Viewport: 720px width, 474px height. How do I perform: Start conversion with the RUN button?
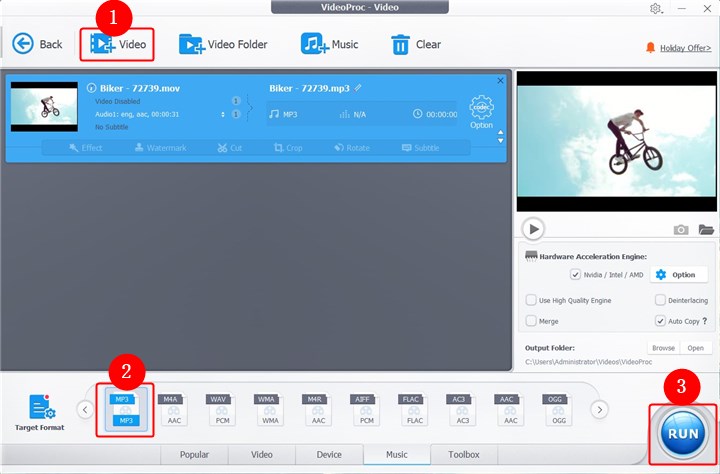[683, 434]
